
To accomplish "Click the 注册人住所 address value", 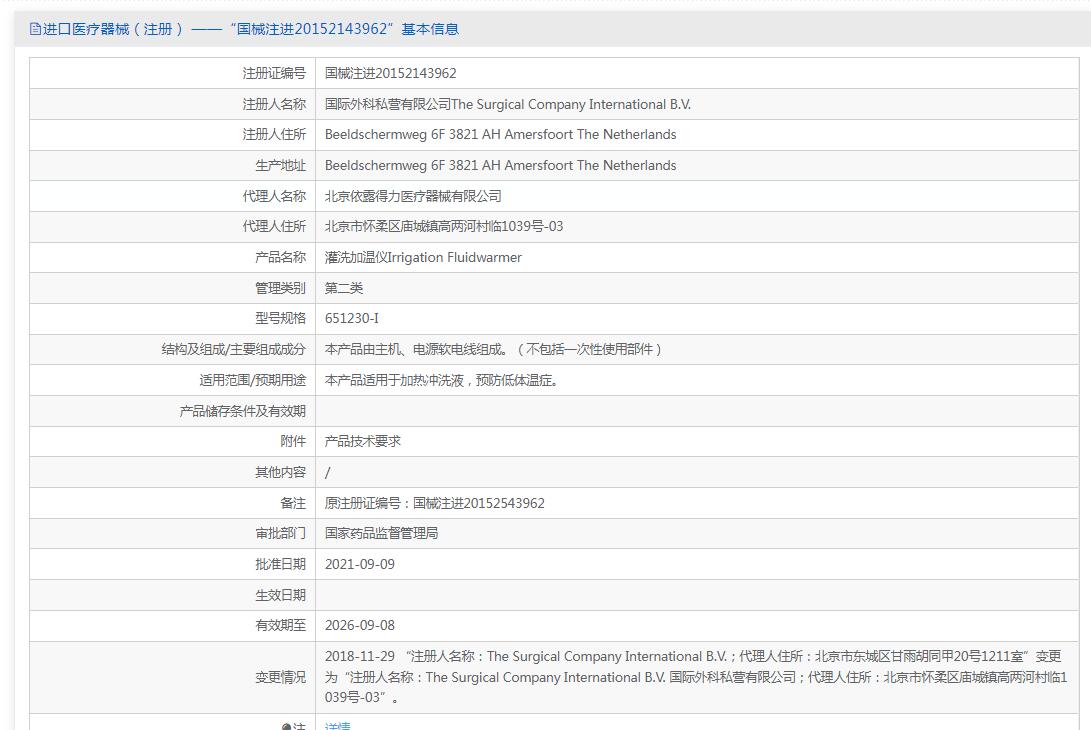I will 500,134.
